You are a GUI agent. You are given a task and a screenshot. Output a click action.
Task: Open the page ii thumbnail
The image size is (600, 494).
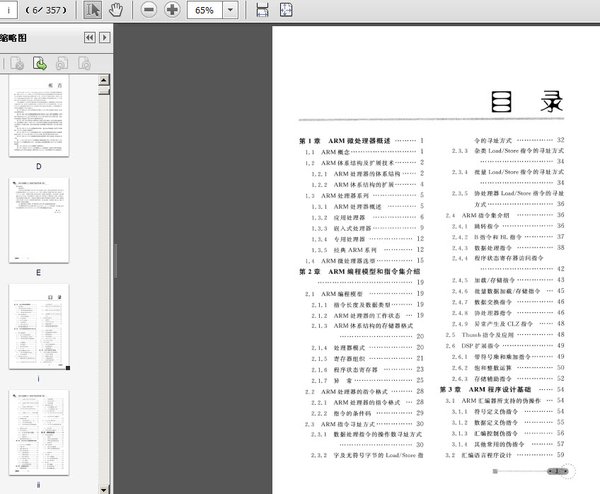click(39, 433)
